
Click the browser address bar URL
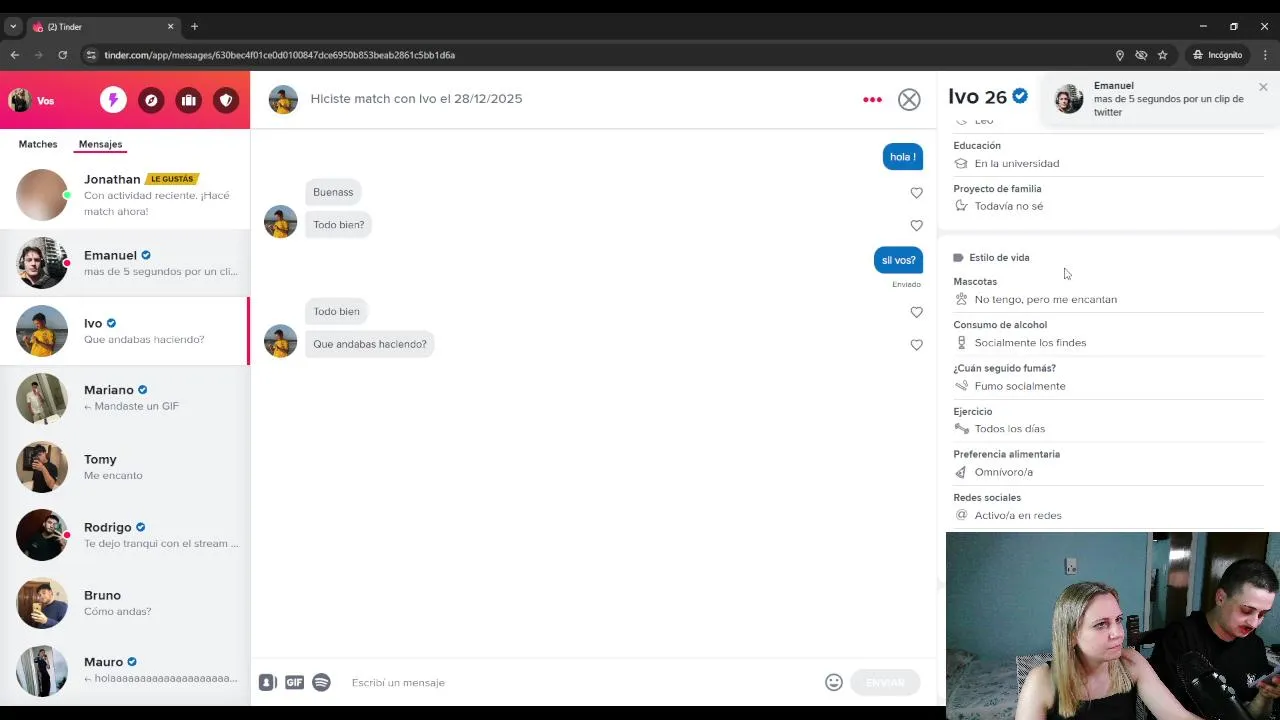279,55
